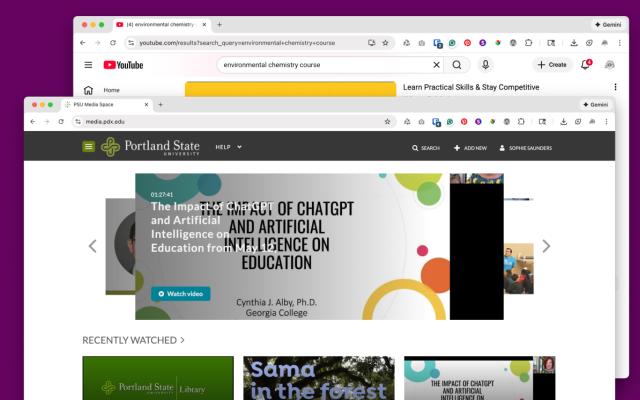
Task: Bookmark the YouTube page with star icon
Action: coord(385,43)
